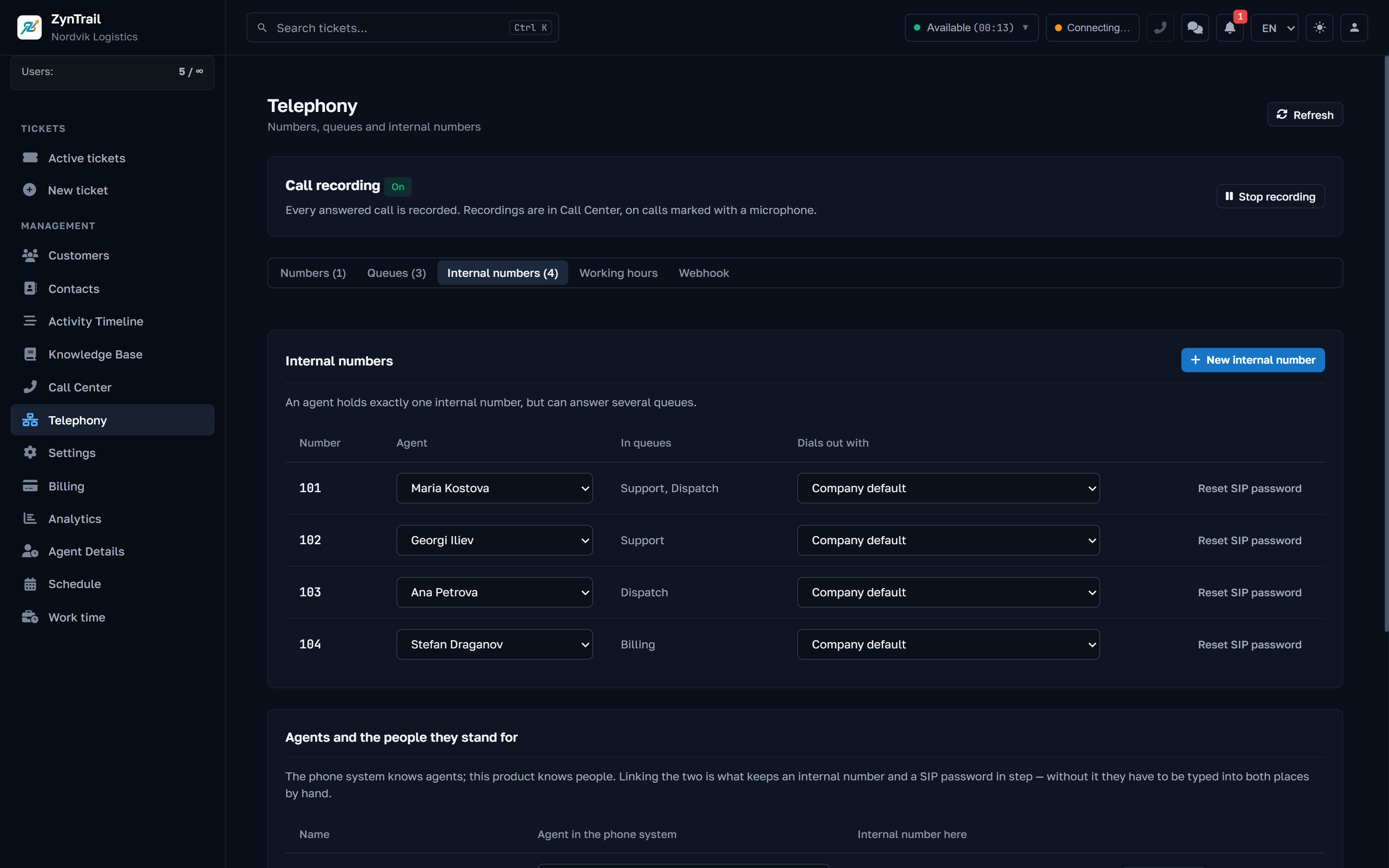The width and height of the screenshot is (1389, 868).
Task: Switch to Queues (3) tab
Action: (397, 273)
